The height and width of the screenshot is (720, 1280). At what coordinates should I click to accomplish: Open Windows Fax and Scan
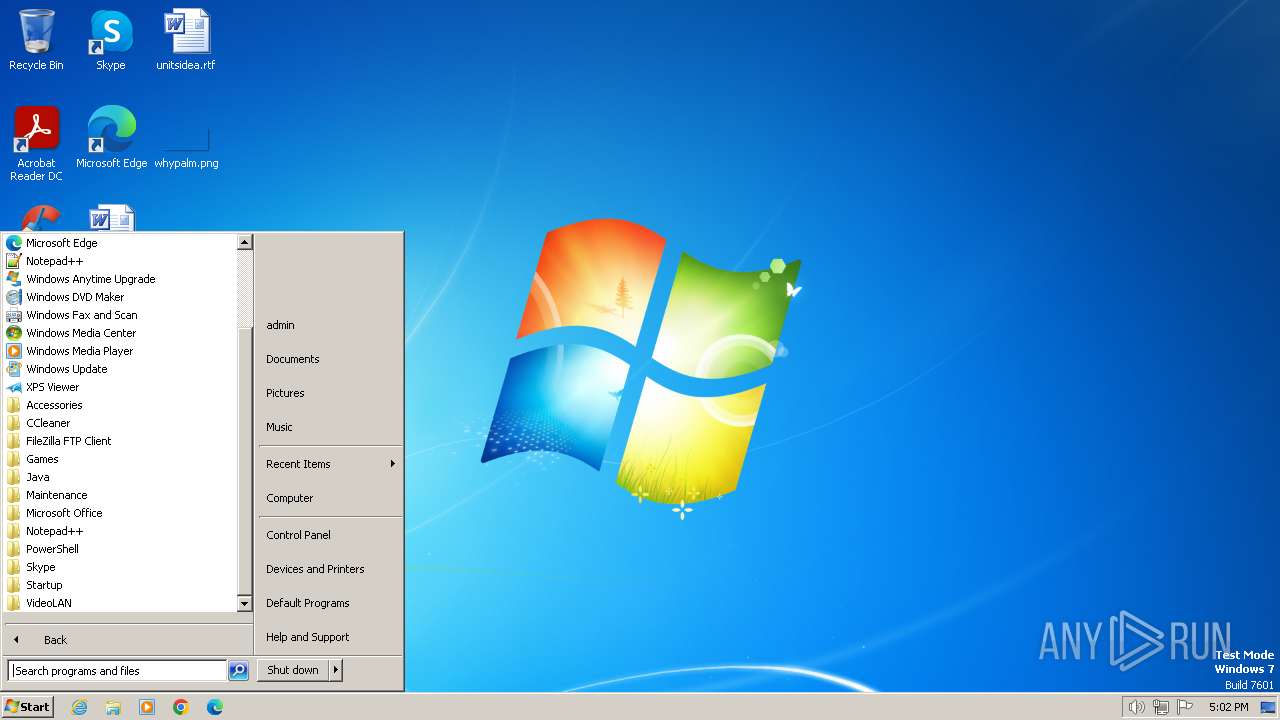pyautogui.click(x=81, y=315)
